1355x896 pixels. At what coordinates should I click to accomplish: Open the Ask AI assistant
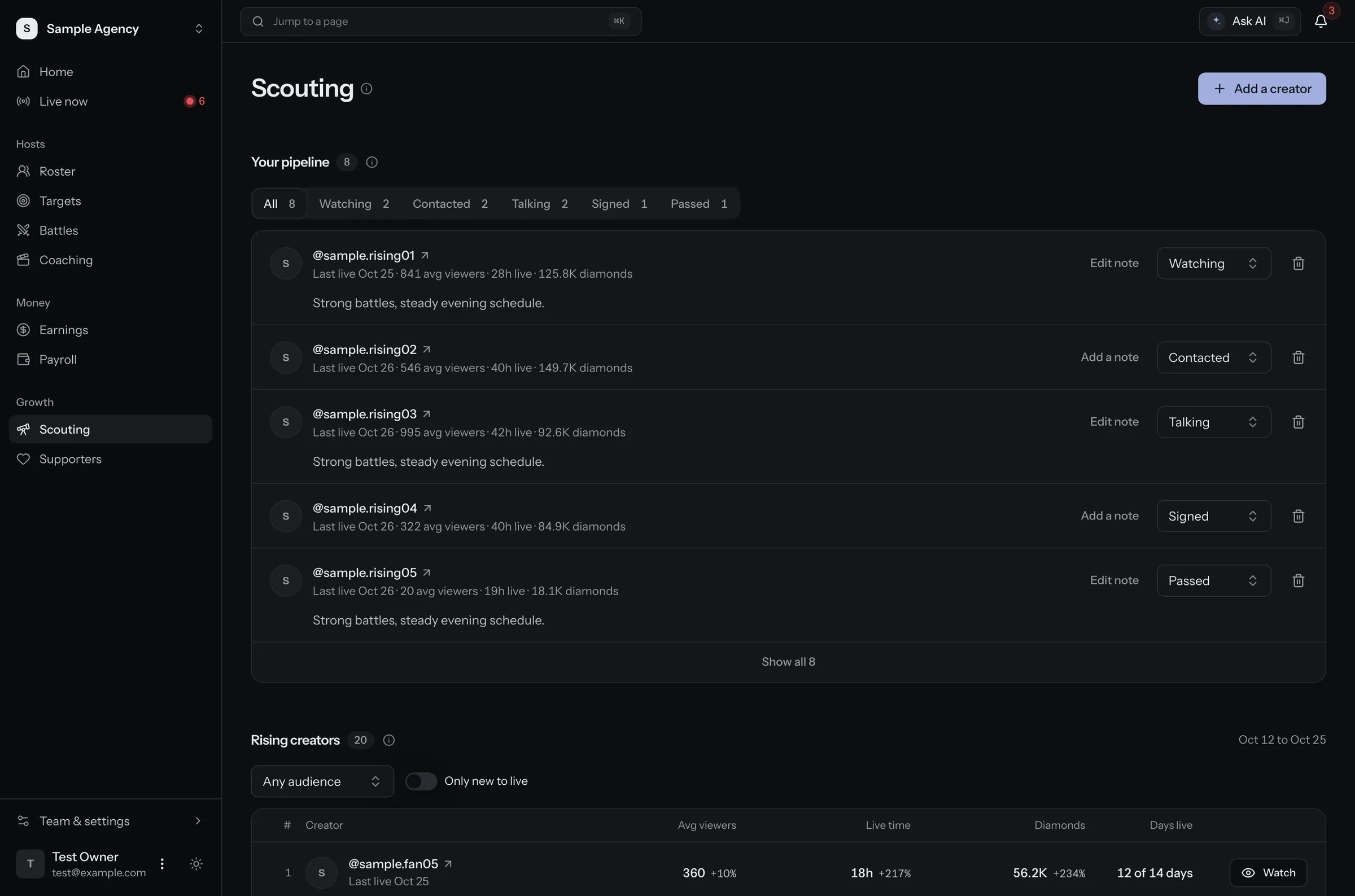click(1250, 21)
